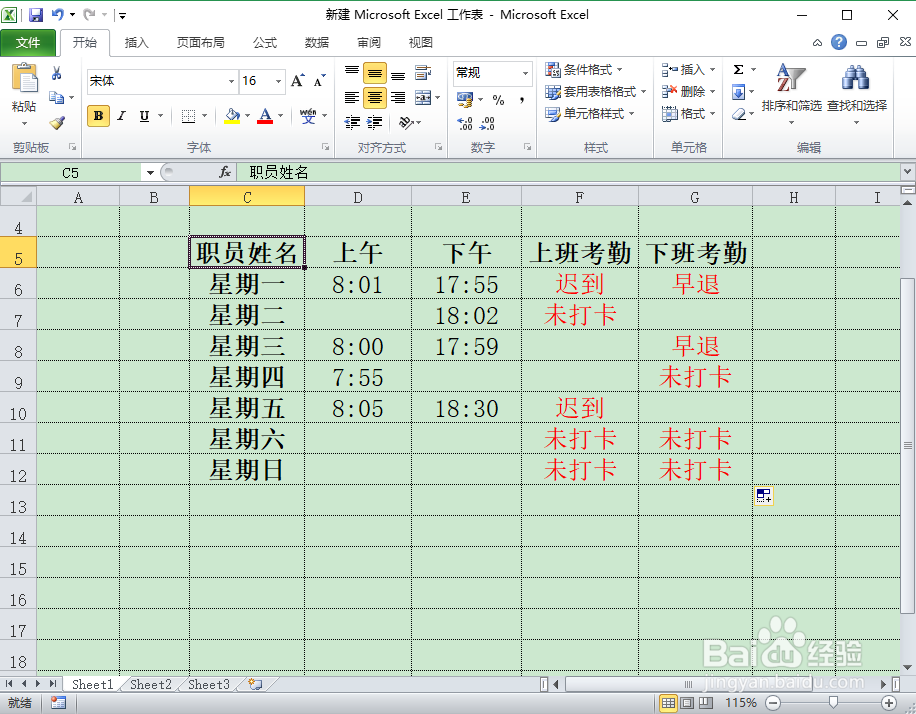
Task: Increase font size with the large A icon
Action: (x=298, y=81)
